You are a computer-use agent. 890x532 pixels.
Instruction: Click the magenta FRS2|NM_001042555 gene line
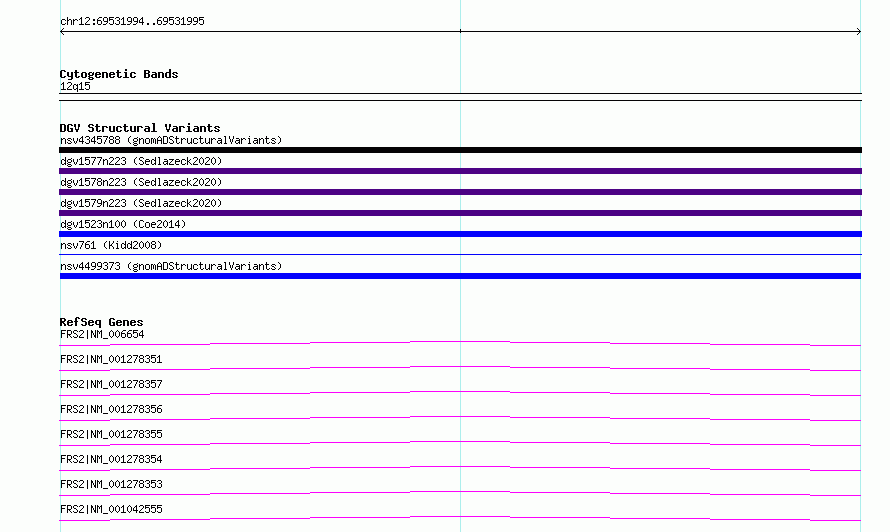tap(460, 518)
